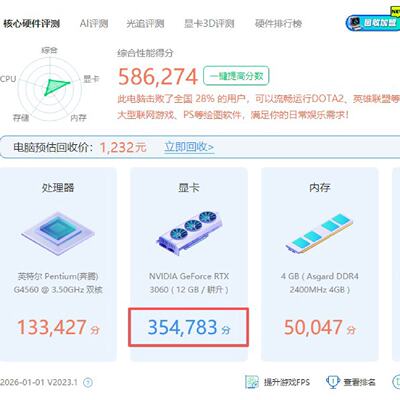The width and height of the screenshot is (400, 400).
Task: Click the 内存 card heading
Action: [320, 188]
